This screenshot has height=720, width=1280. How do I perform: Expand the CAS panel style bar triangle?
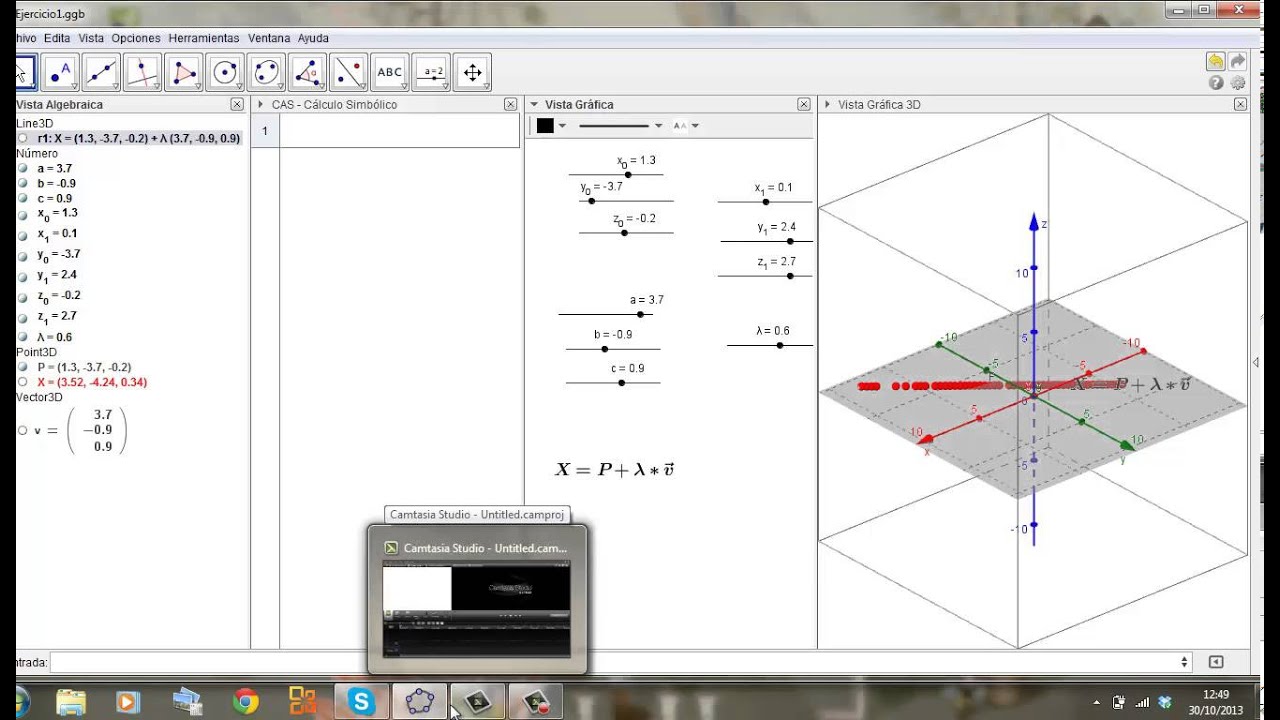[260, 104]
